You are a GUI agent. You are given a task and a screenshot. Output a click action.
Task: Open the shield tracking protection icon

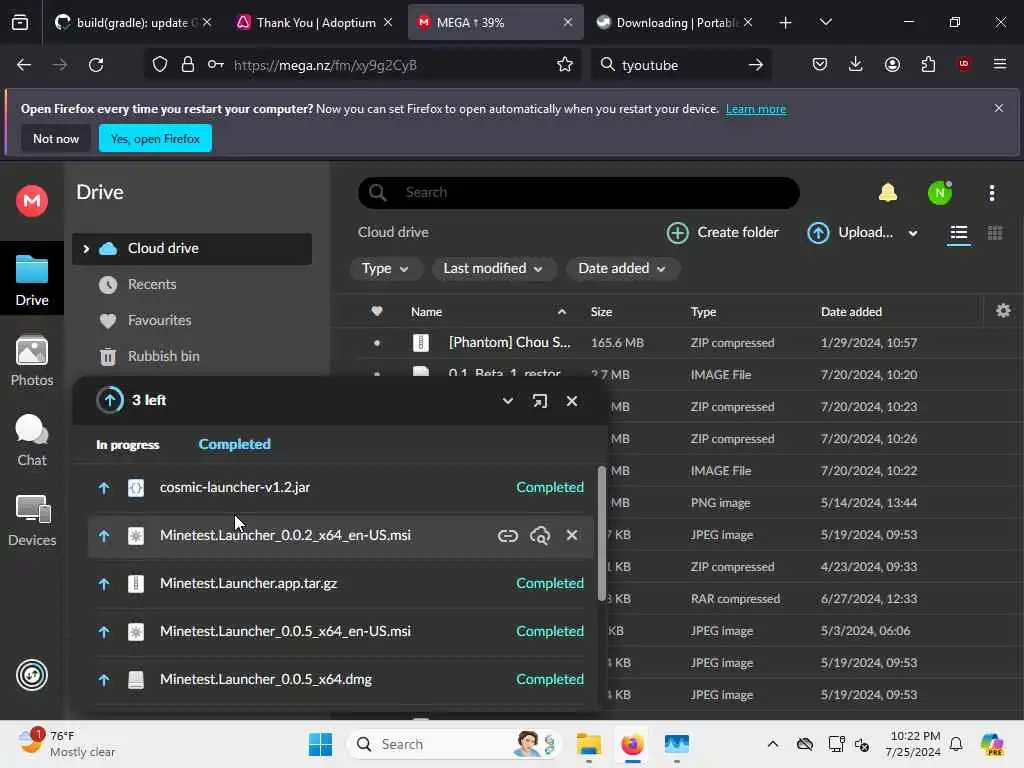pos(160,65)
